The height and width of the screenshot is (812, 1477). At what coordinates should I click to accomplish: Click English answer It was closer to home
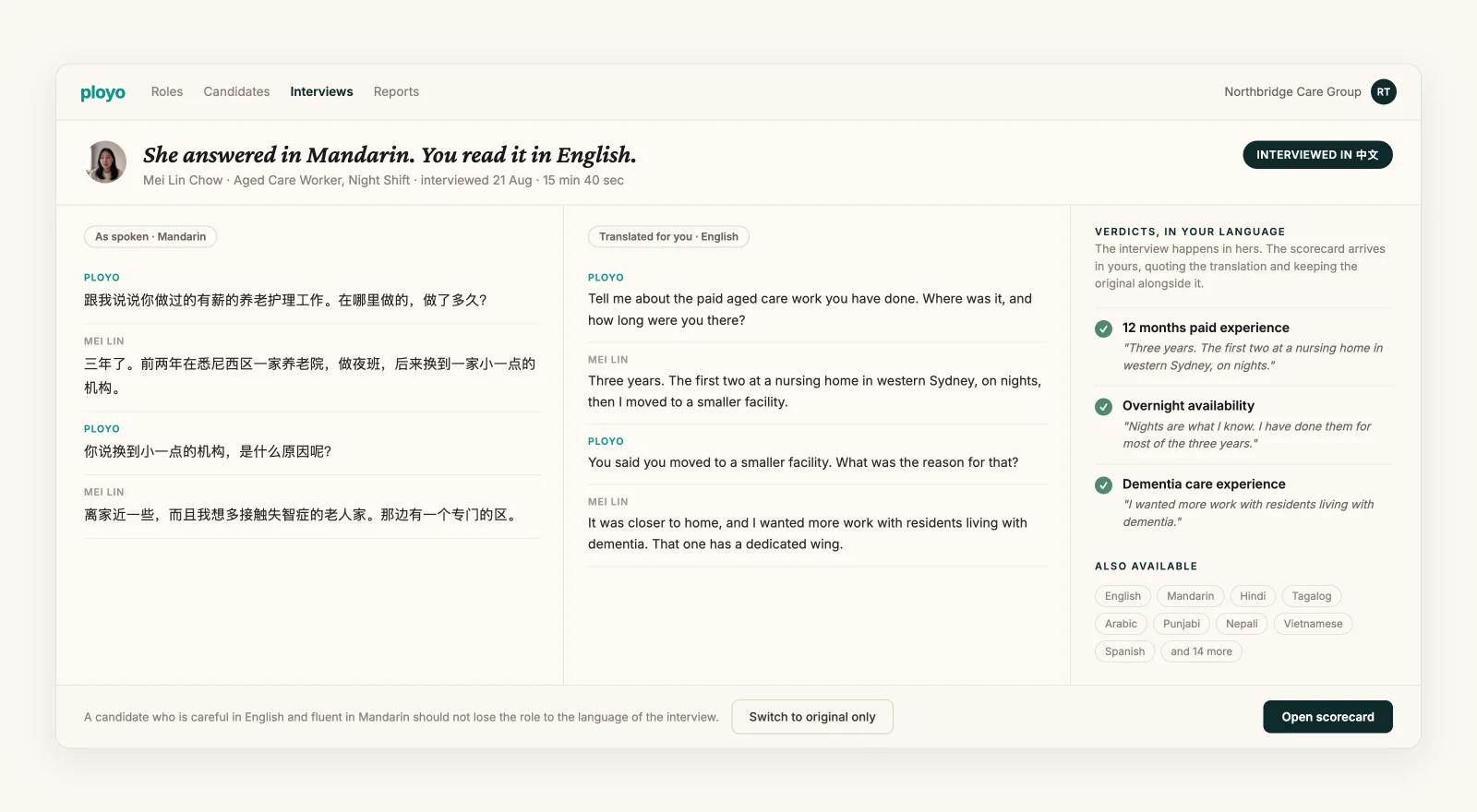[808, 533]
